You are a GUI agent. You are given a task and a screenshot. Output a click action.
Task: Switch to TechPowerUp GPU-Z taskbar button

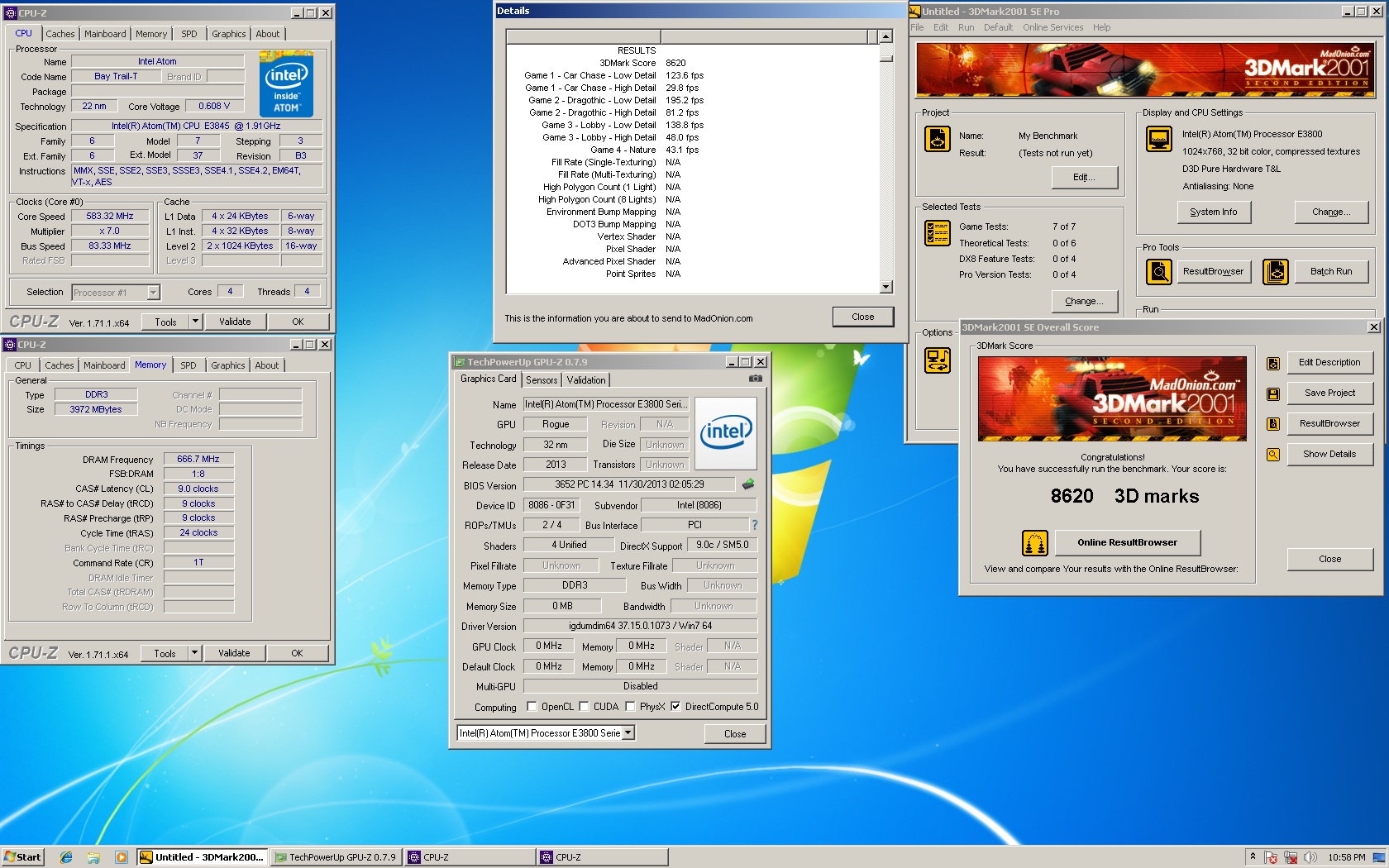(337, 857)
